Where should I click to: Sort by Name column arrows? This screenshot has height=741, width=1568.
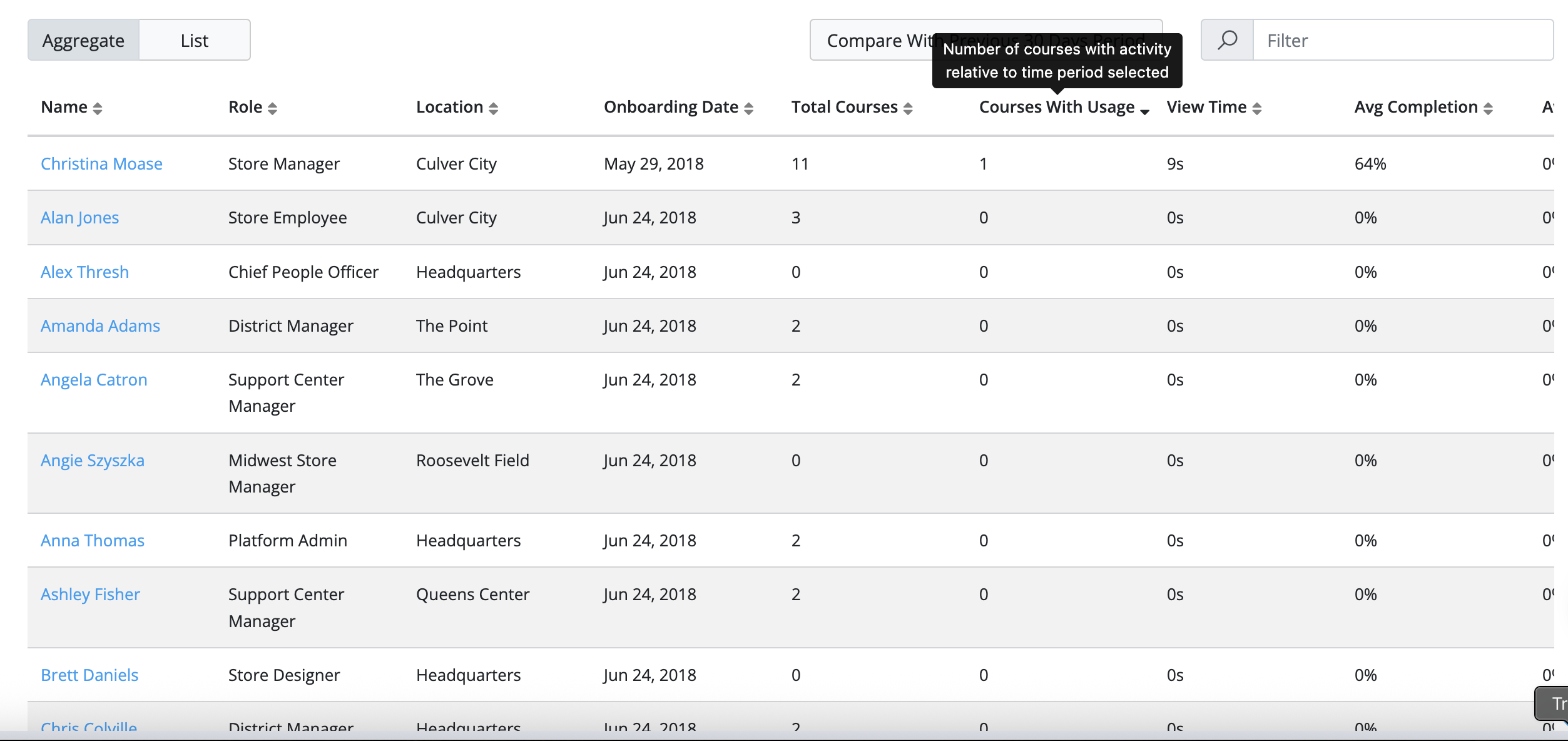(x=98, y=108)
